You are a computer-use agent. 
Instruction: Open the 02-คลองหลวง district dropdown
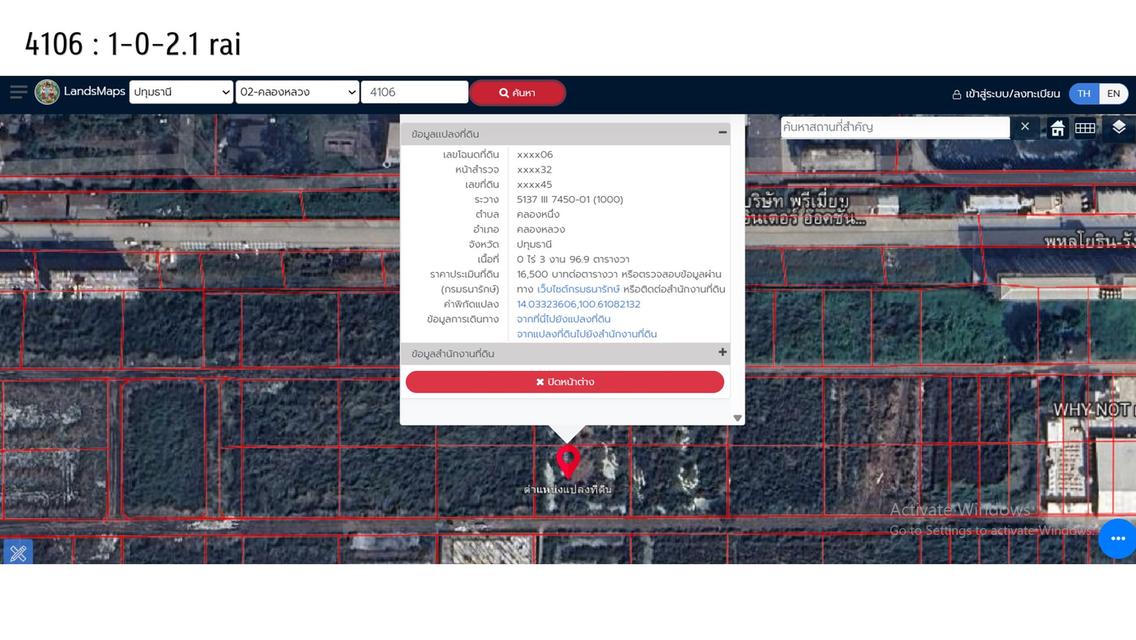point(297,92)
